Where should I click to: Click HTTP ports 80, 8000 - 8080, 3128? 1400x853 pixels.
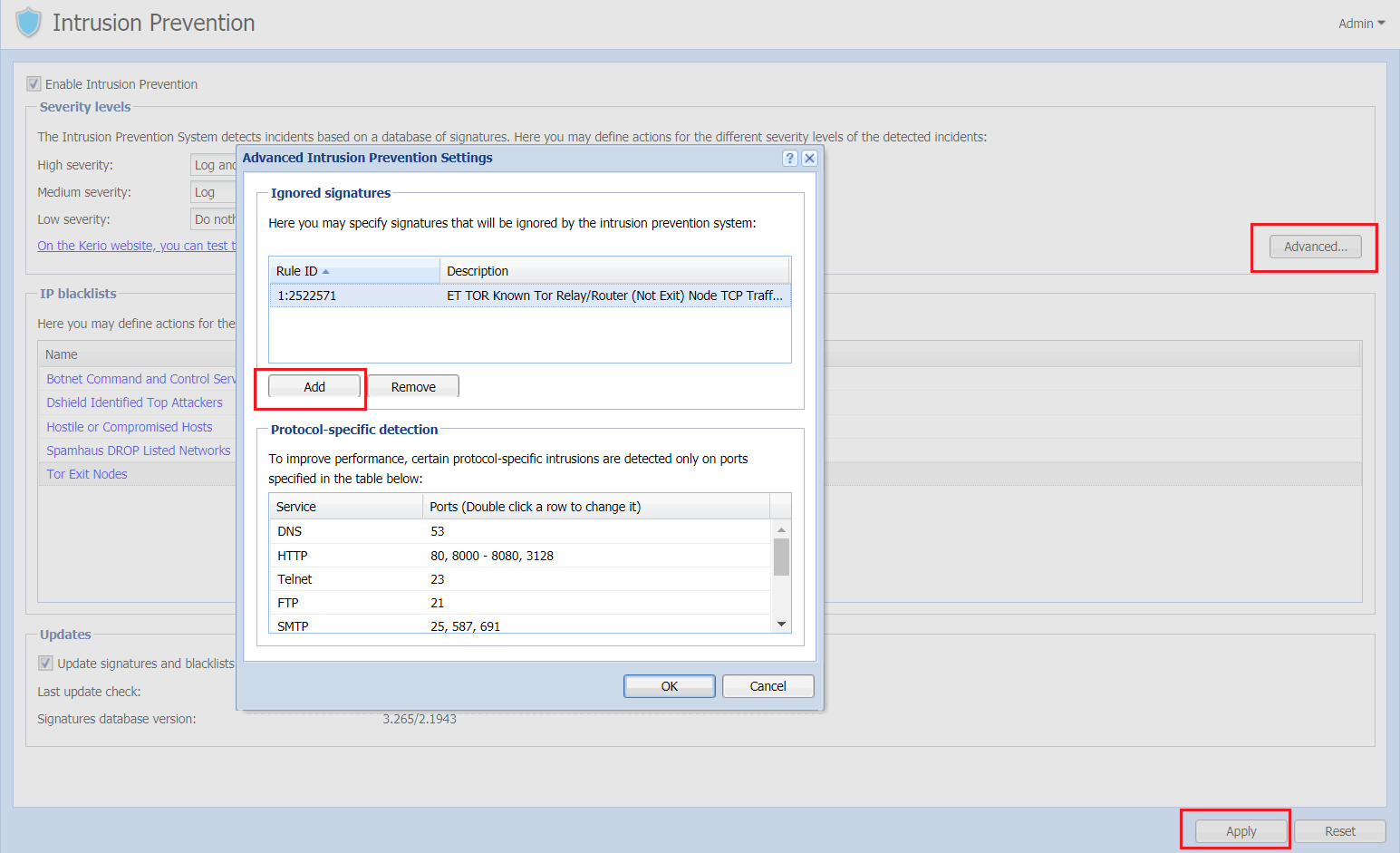pos(492,556)
